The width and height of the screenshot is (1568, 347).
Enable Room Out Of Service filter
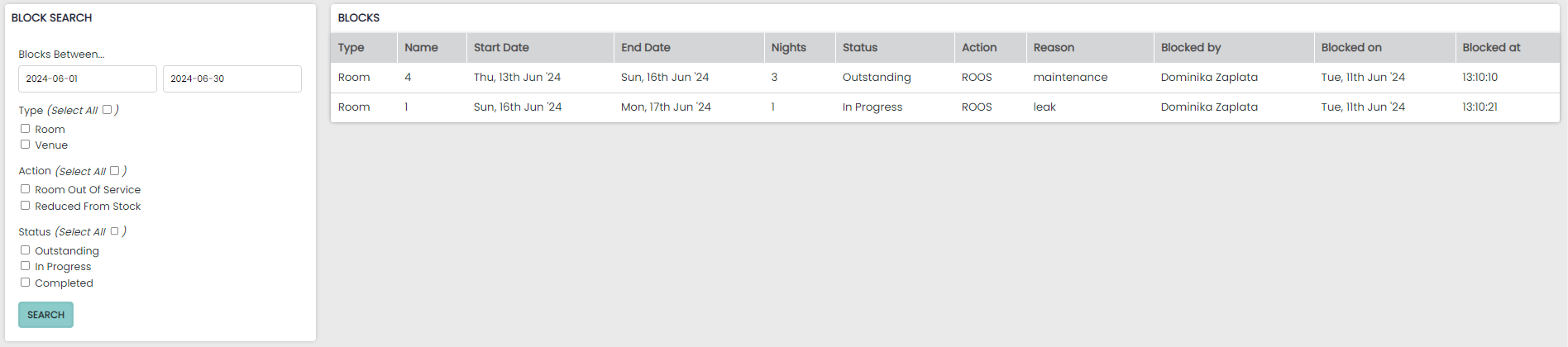tap(25, 189)
